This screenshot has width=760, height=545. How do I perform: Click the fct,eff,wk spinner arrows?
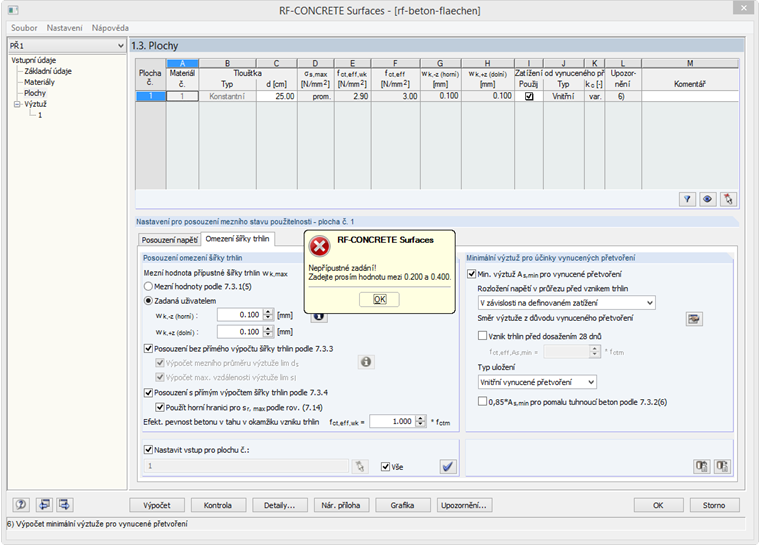[421, 421]
